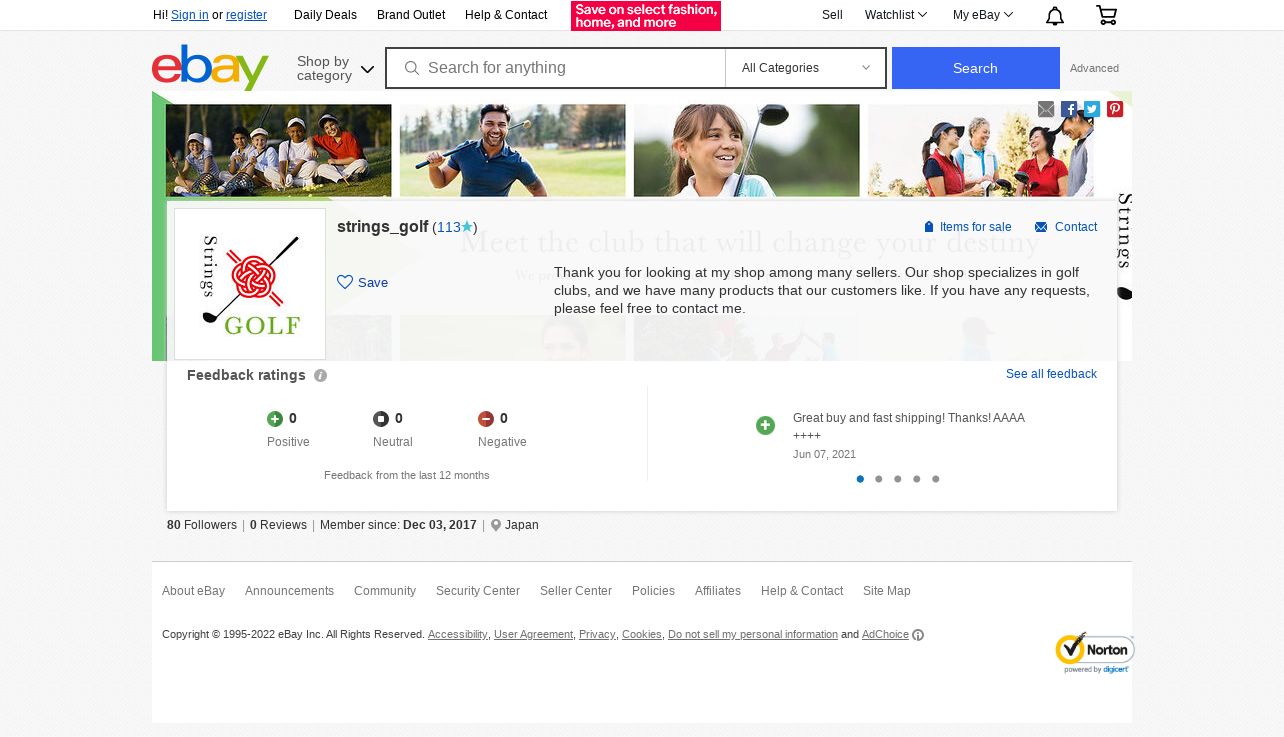The image size is (1284, 737).
Task: Share the store on Pinterest
Action: (x=1115, y=109)
